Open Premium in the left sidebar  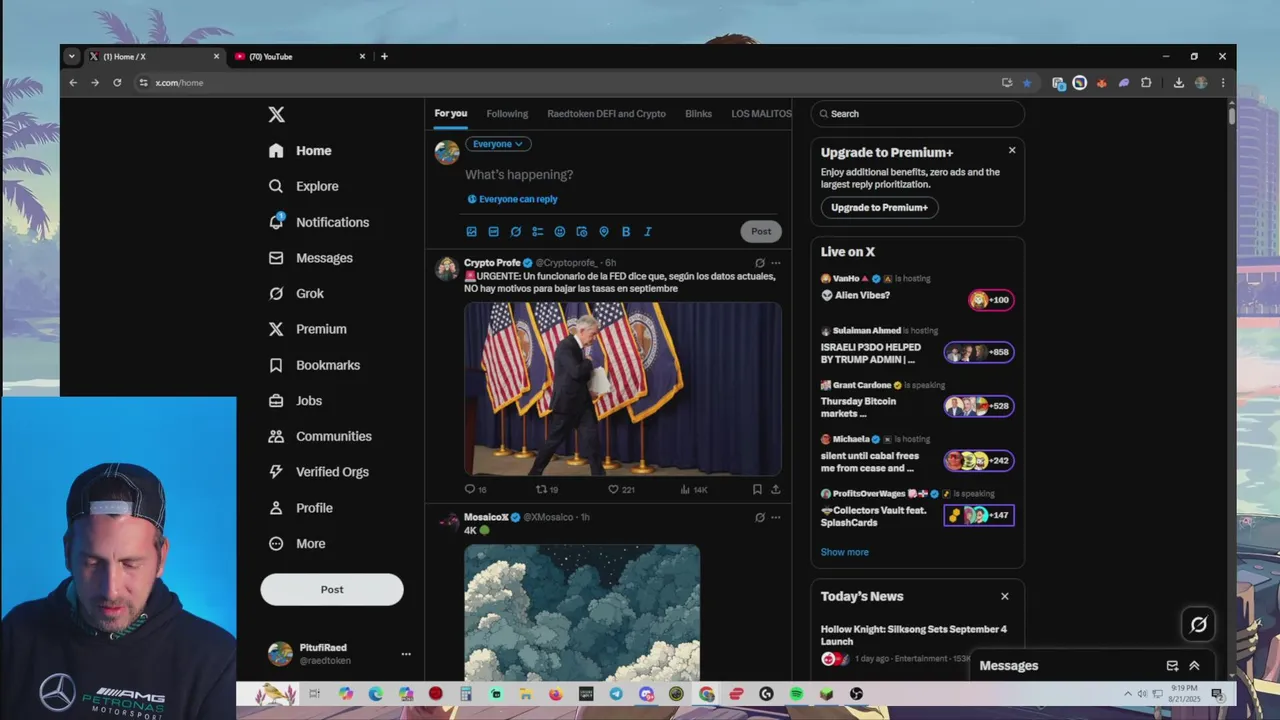308,329
